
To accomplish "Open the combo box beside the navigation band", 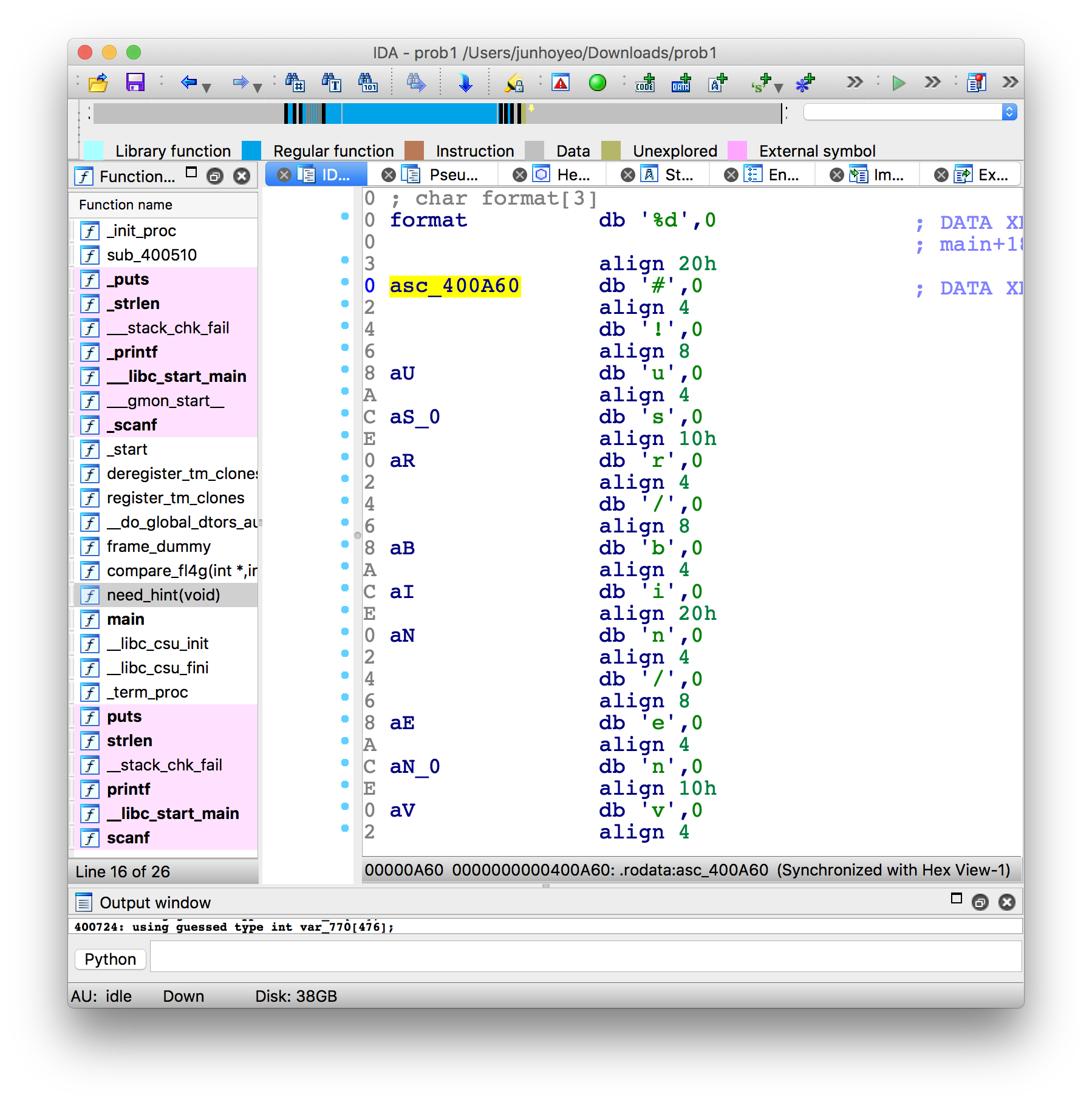I will (910, 112).
